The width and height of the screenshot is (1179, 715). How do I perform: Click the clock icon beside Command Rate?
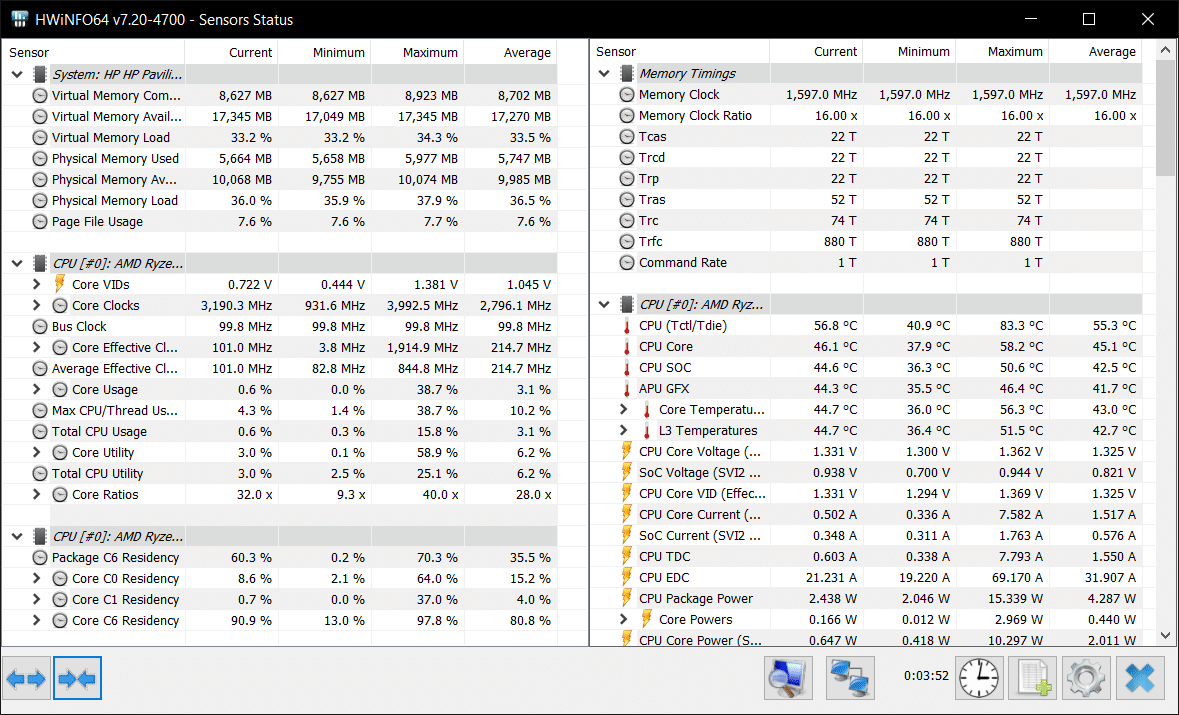pos(626,262)
